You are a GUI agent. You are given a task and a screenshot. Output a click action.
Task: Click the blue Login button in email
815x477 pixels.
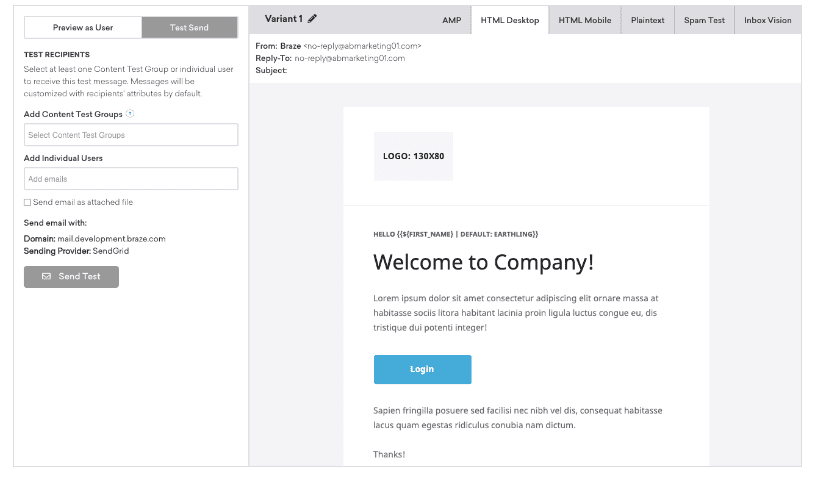[x=422, y=369]
